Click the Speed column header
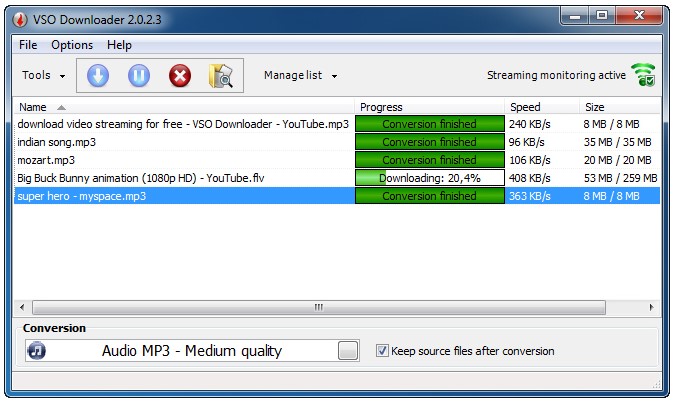This screenshot has height=402, width=675. point(542,107)
